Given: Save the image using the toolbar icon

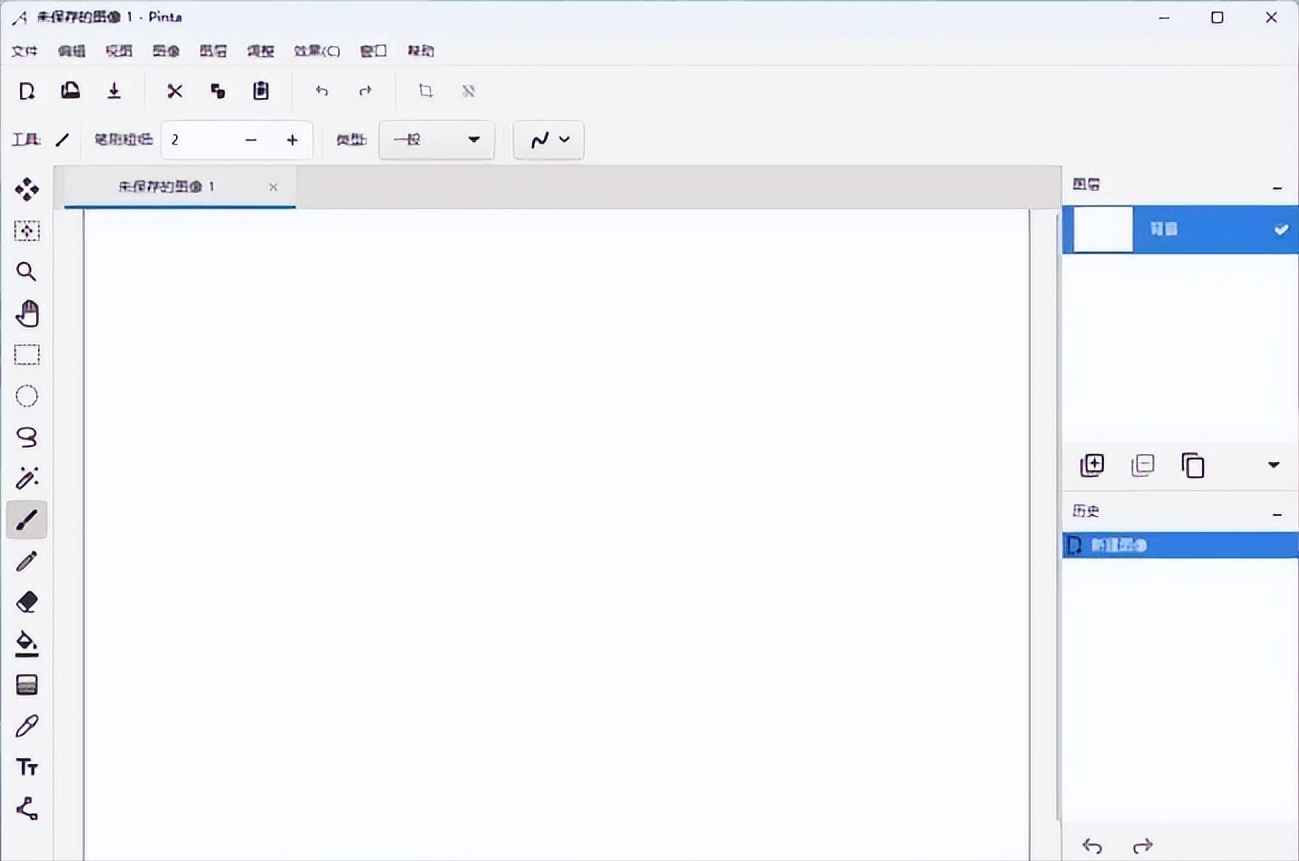Looking at the screenshot, I should 114,91.
